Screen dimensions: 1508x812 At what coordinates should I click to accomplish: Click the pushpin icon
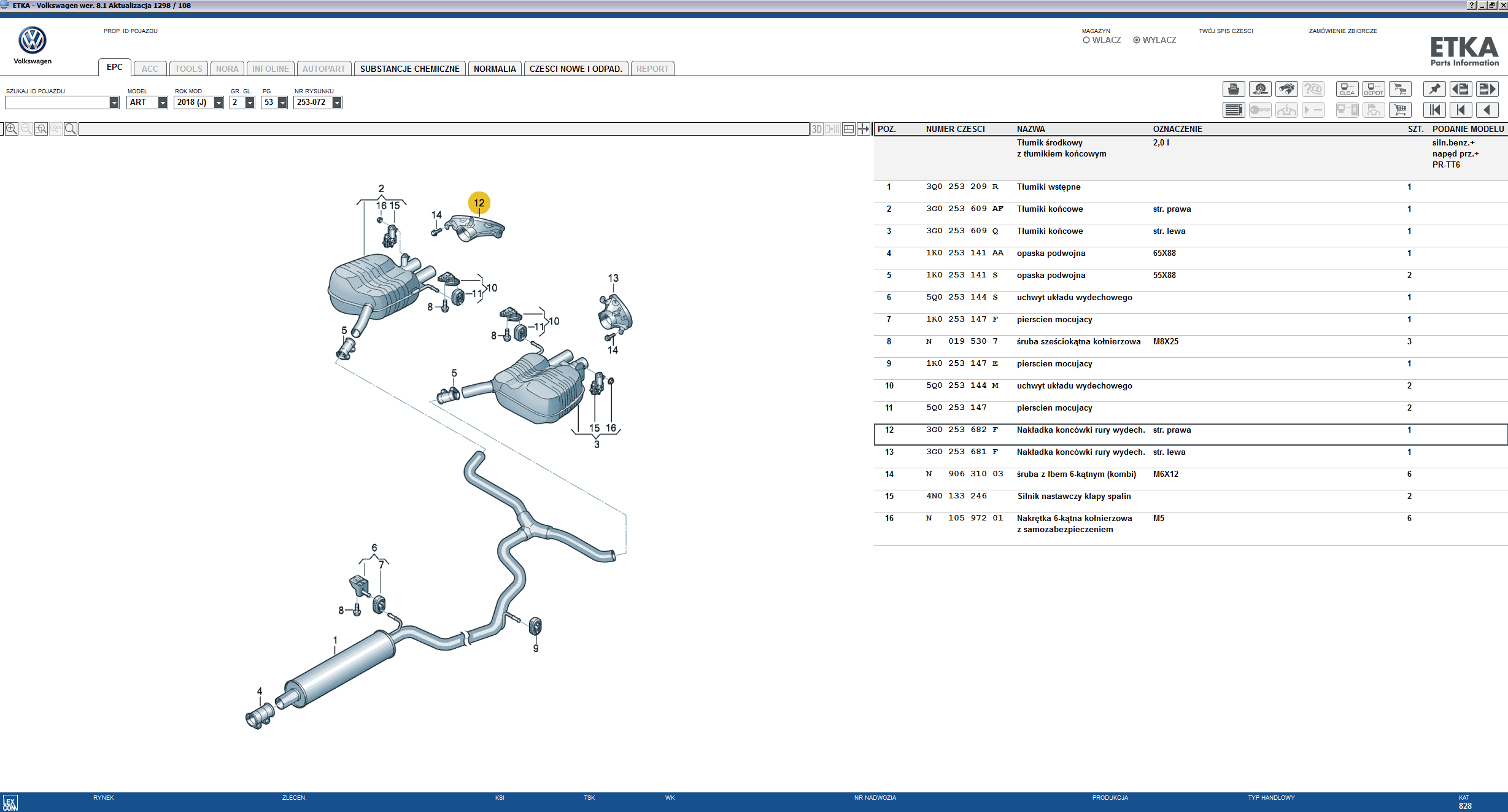[x=1434, y=90]
